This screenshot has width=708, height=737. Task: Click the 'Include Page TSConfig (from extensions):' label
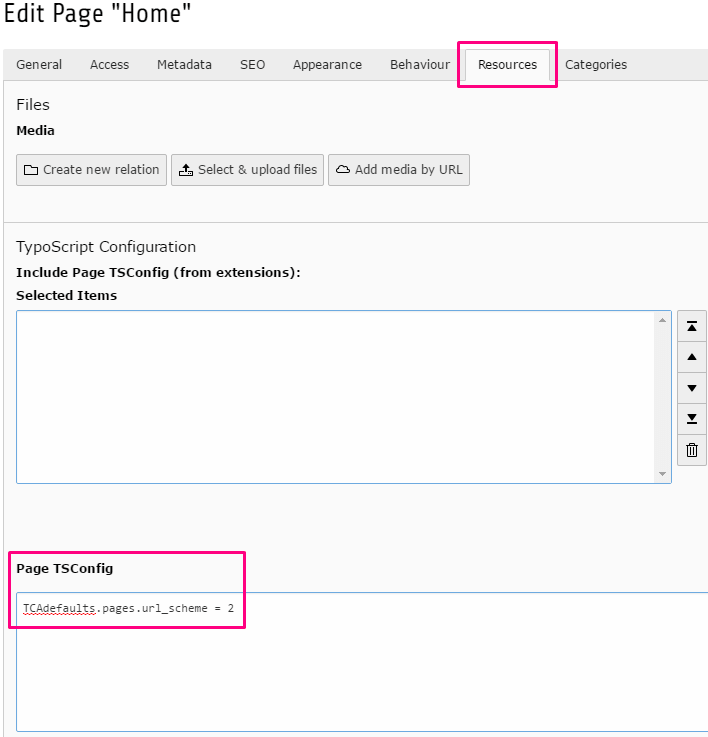158,273
